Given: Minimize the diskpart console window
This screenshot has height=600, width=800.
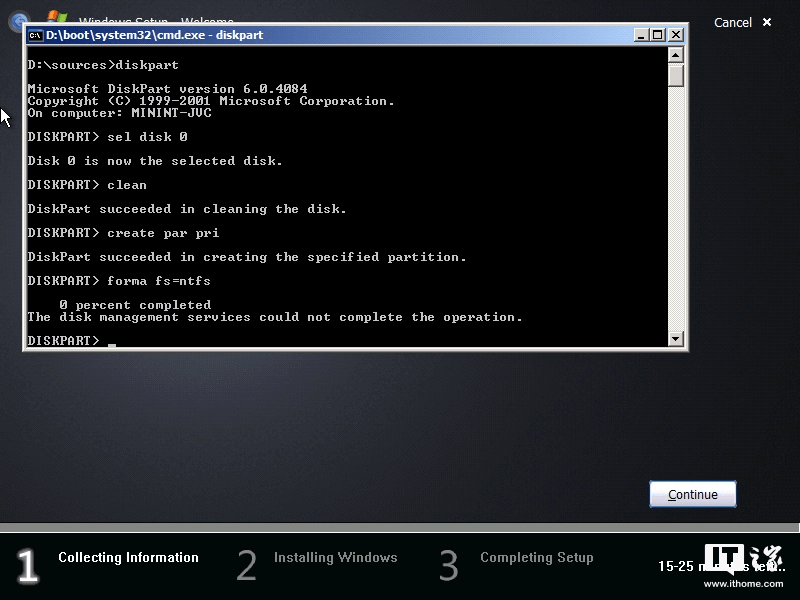Looking at the screenshot, I should pos(640,35).
